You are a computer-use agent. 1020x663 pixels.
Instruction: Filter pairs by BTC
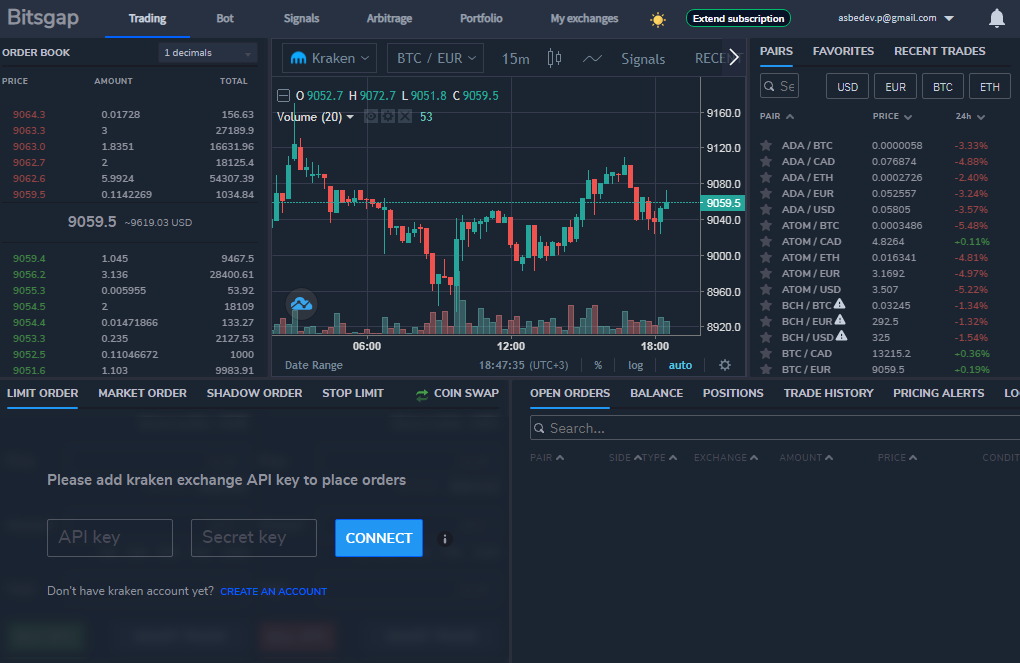[x=943, y=87]
